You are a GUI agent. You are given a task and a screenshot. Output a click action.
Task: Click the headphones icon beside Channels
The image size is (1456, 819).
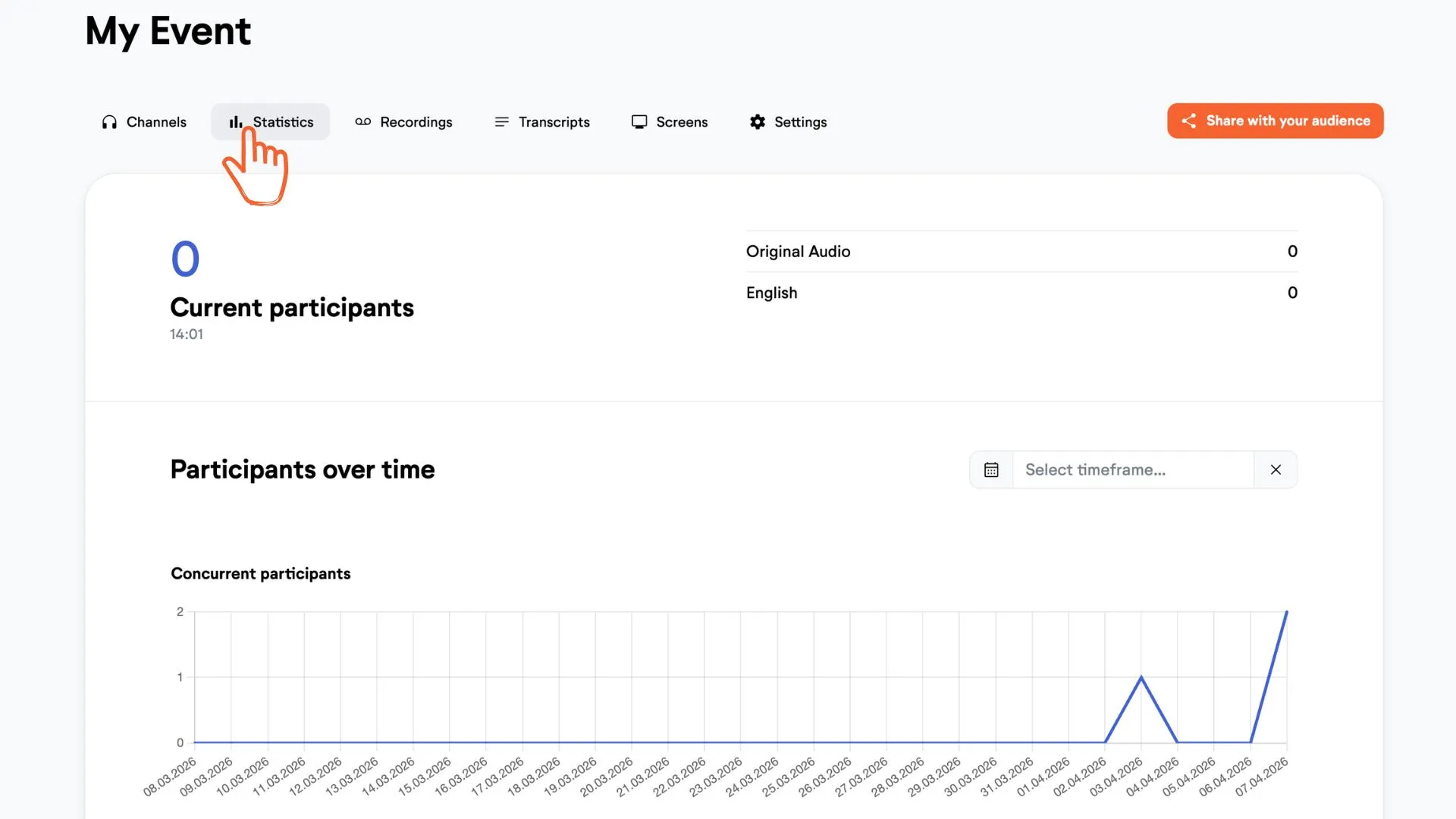[x=109, y=122]
